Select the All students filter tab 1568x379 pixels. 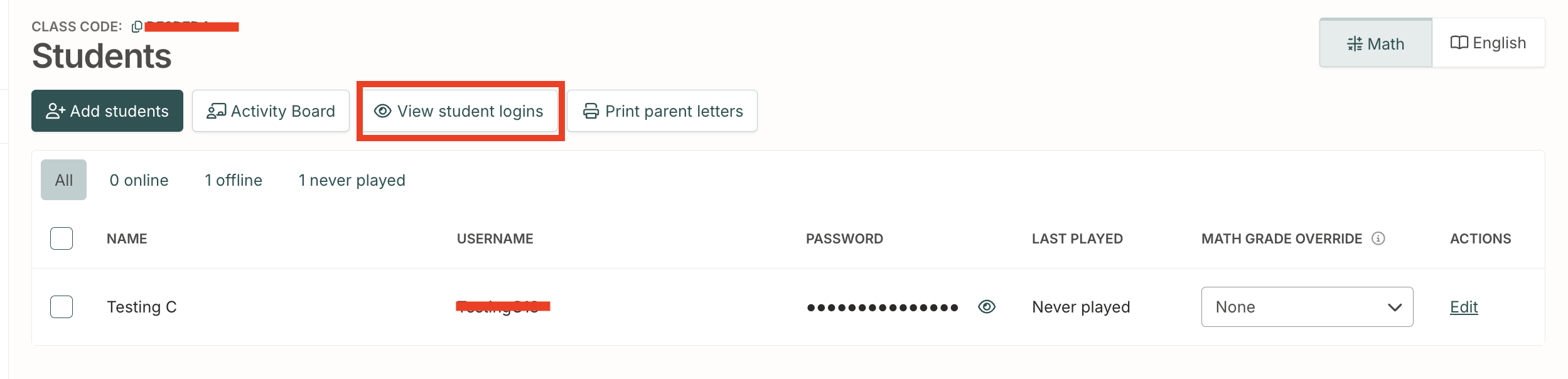64,180
